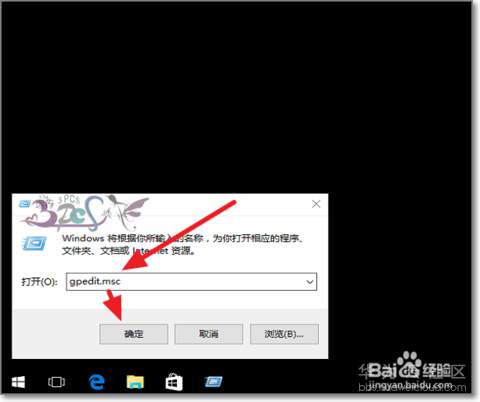Expand the Open combo box dropdown arrow
480x402 pixels.
[x=310, y=282]
